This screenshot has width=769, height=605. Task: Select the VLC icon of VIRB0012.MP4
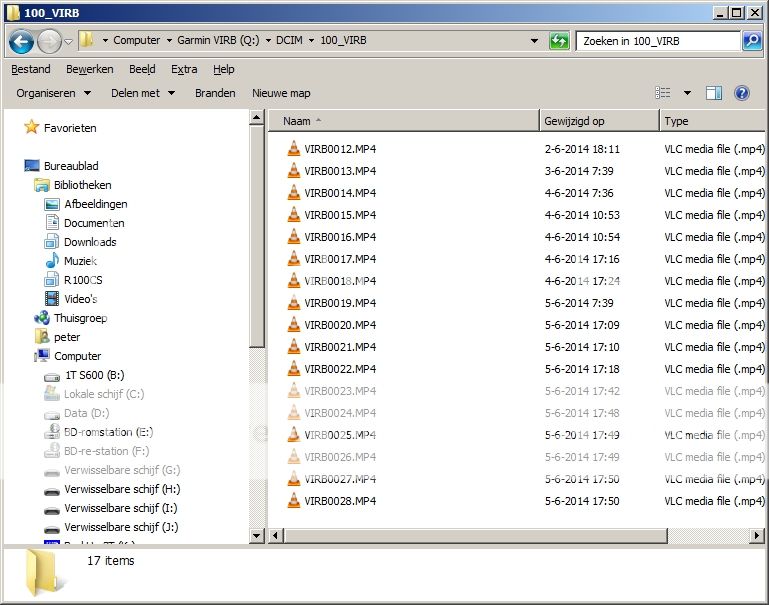coord(293,149)
